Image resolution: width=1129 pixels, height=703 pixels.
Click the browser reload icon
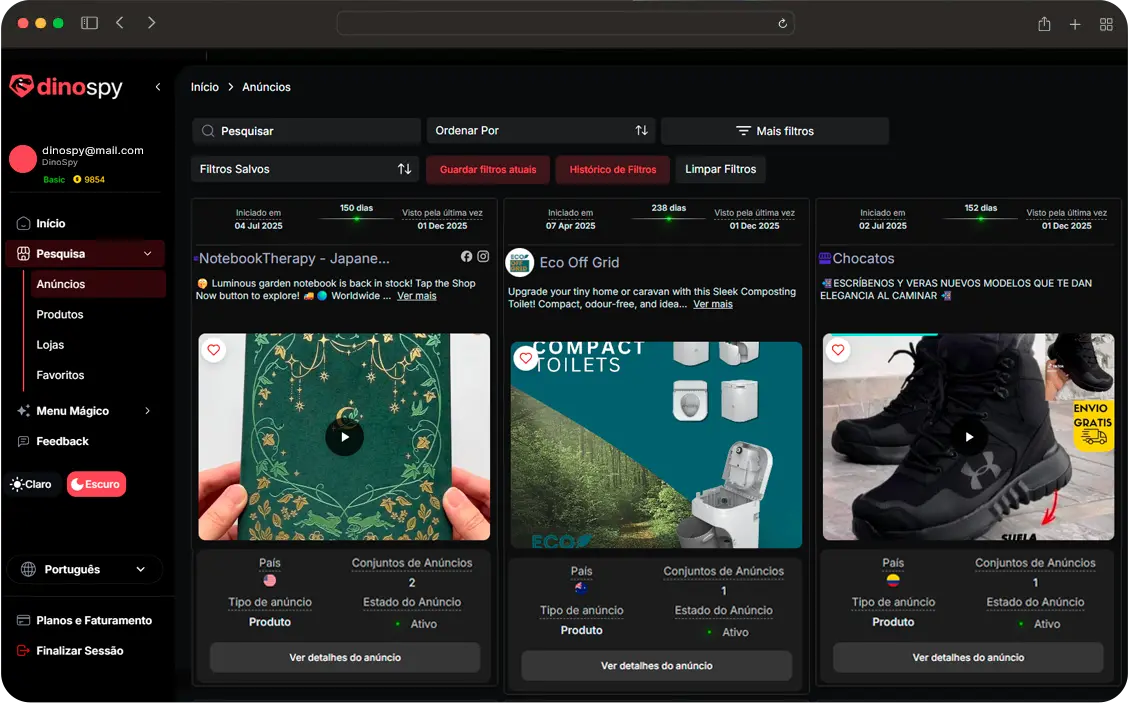[x=782, y=24]
